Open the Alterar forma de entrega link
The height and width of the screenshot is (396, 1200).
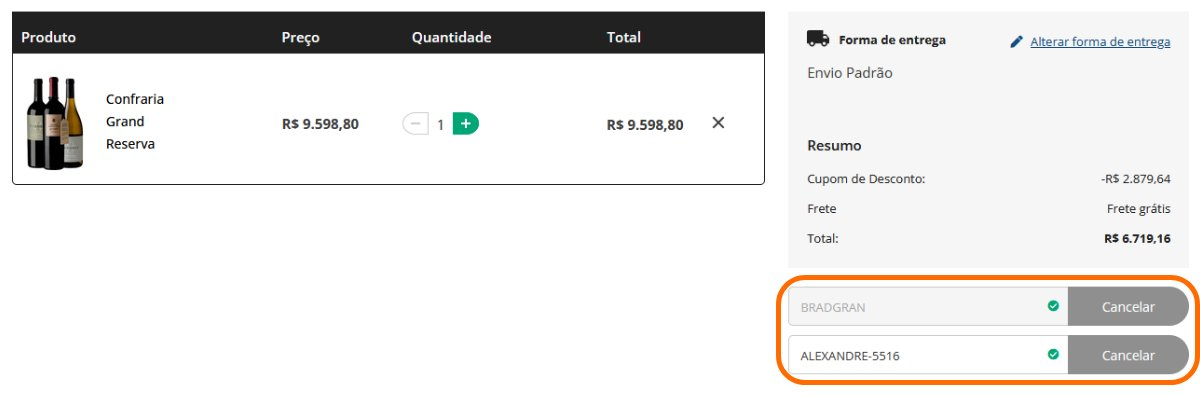coord(1100,42)
